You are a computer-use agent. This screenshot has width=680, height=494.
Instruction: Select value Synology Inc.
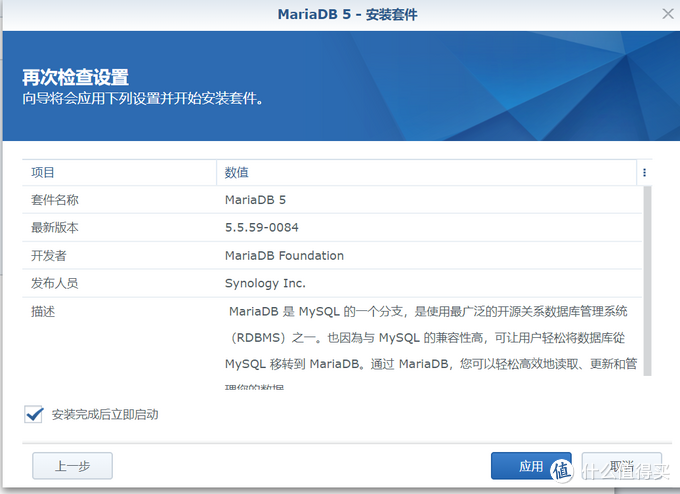265,283
